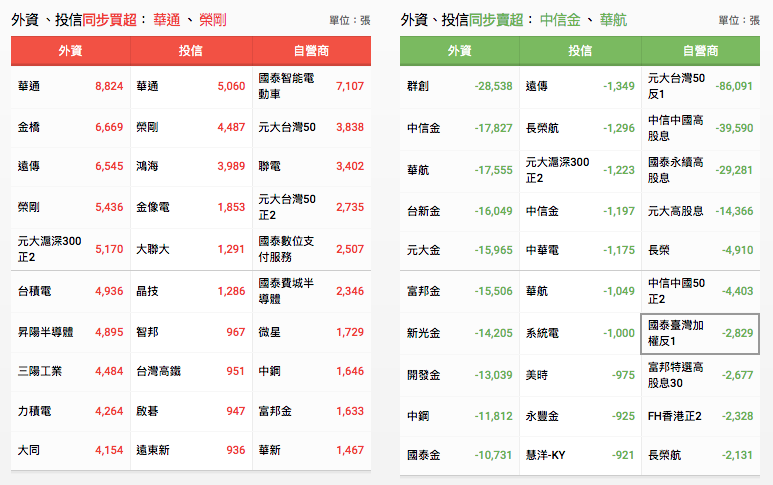Click the red 外資 column header
The image size is (773, 485).
70,51
